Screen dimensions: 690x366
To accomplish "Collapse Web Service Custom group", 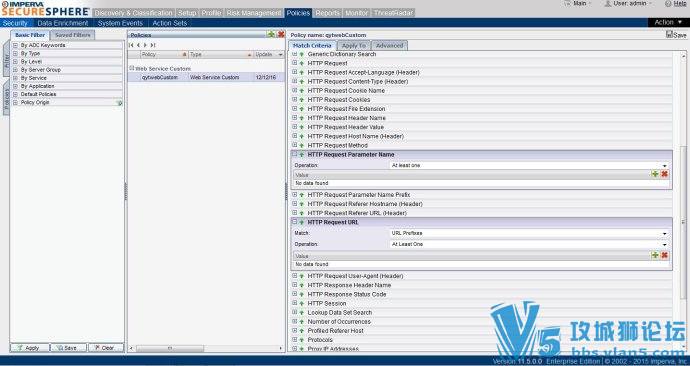I will point(132,68).
